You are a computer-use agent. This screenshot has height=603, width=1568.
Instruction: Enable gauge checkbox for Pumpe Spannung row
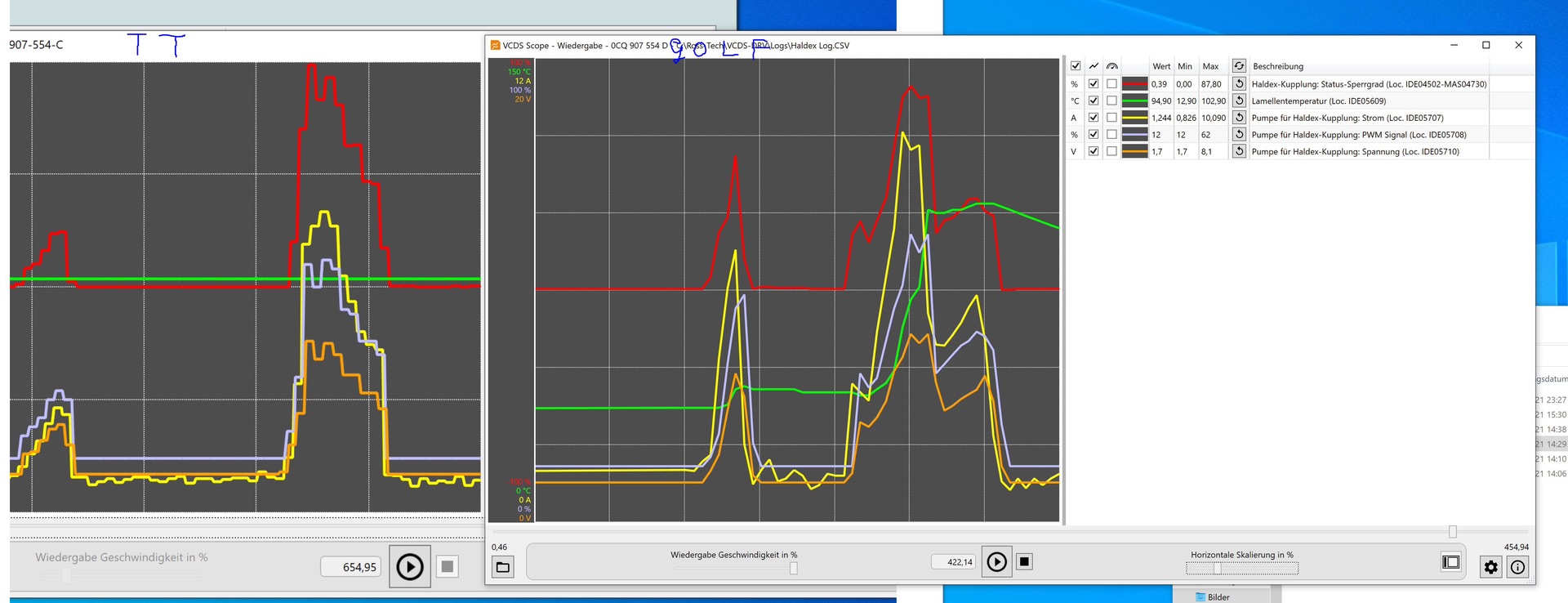(x=1111, y=151)
